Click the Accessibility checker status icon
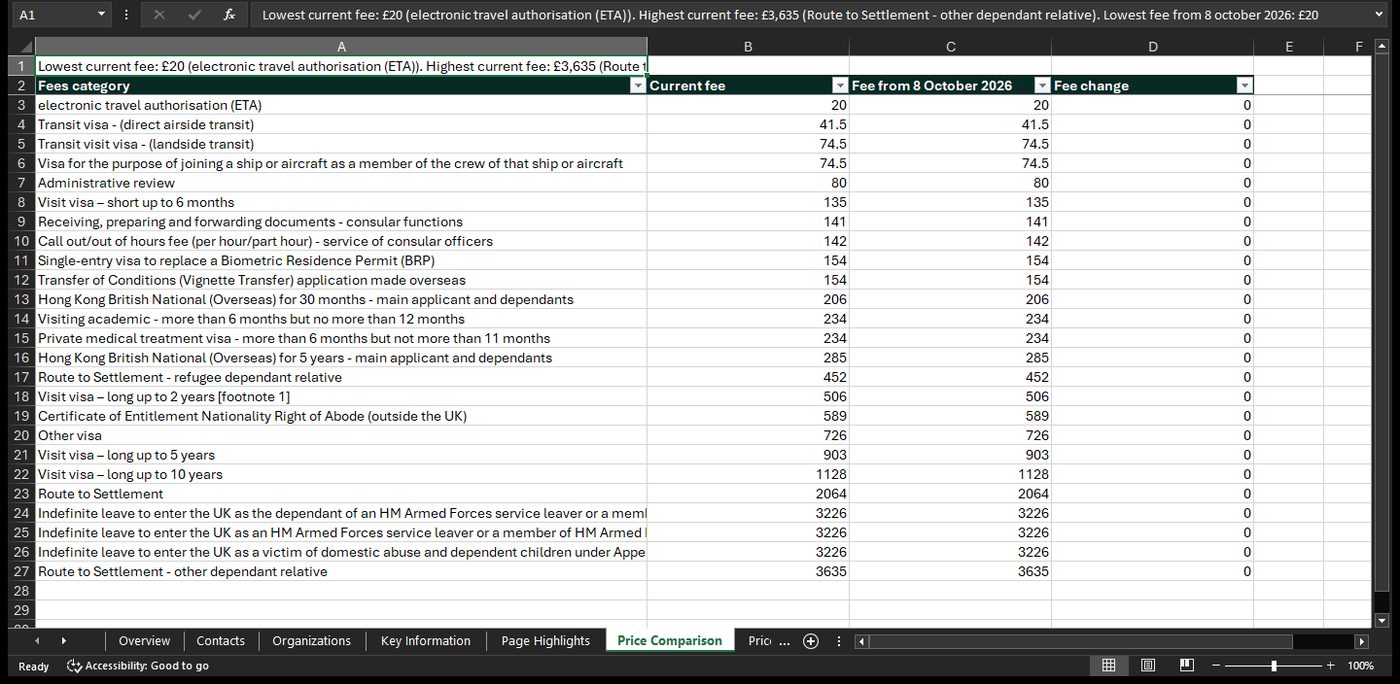1400x684 pixels. 74,665
